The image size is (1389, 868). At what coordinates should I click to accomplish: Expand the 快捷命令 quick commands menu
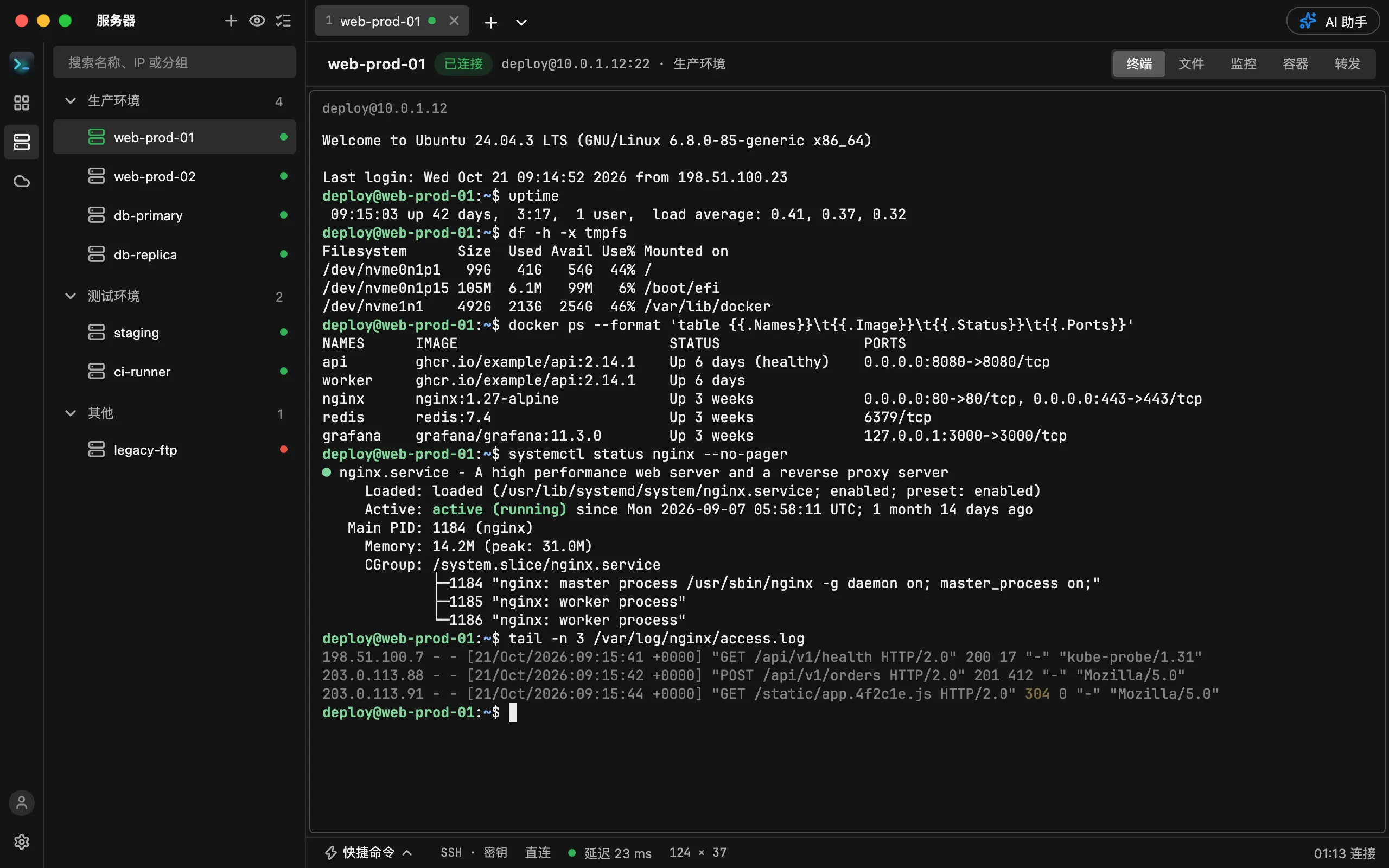click(x=368, y=852)
